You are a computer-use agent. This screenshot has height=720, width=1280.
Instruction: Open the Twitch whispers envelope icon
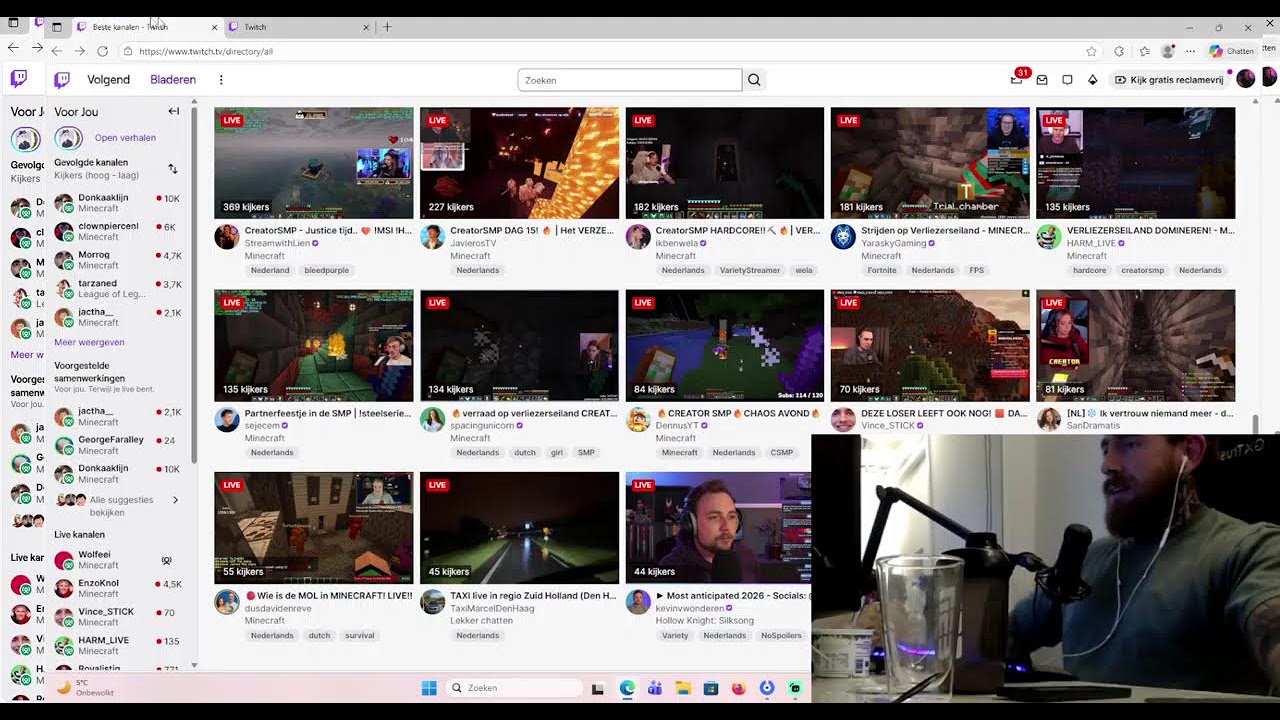pos(1042,80)
